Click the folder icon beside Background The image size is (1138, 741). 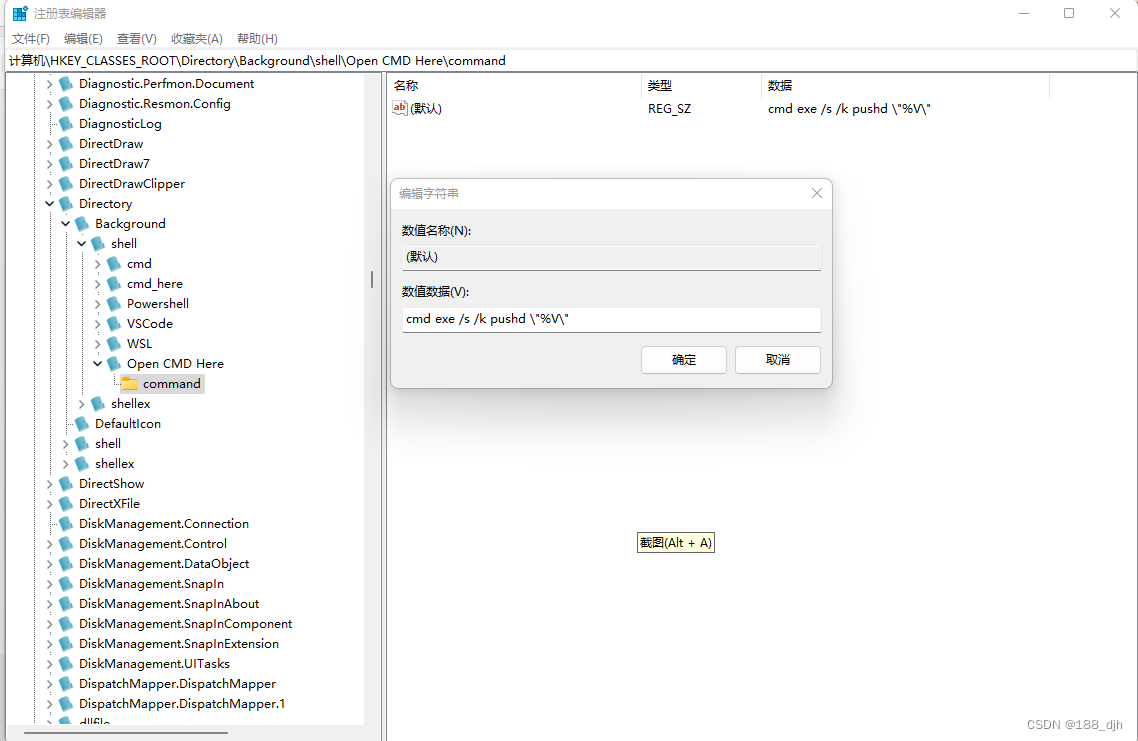pyautogui.click(x=82, y=224)
